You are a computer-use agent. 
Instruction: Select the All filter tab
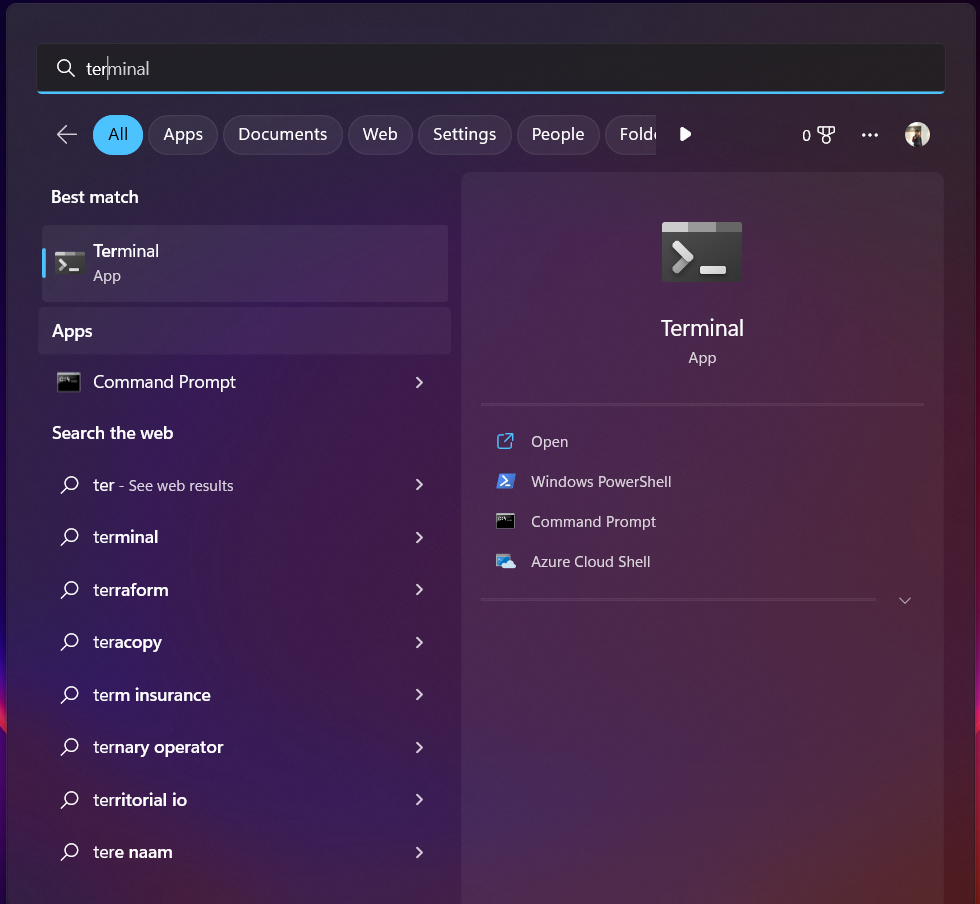coord(118,134)
